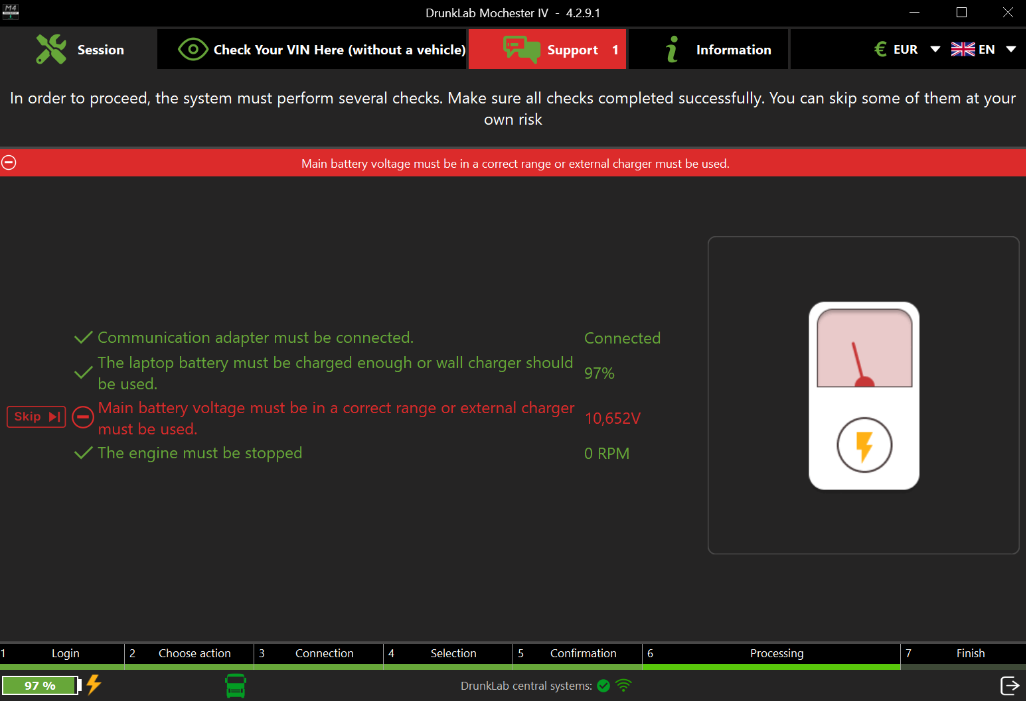Click the Finish step in progress bar

970,653
